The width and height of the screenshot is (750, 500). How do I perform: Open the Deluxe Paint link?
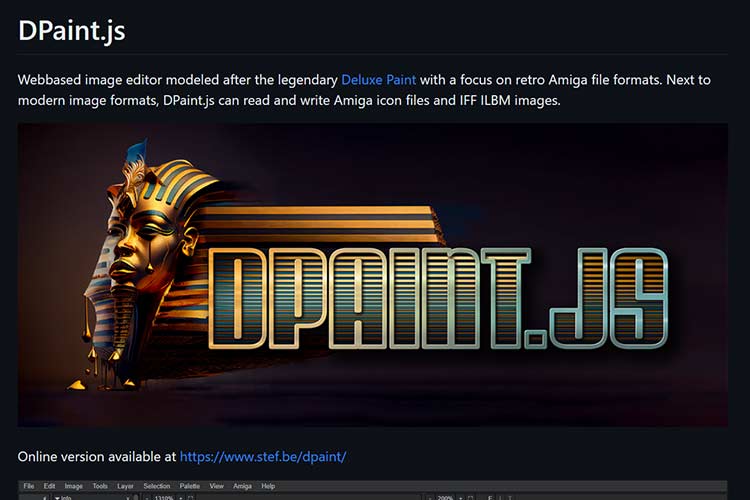pos(379,79)
